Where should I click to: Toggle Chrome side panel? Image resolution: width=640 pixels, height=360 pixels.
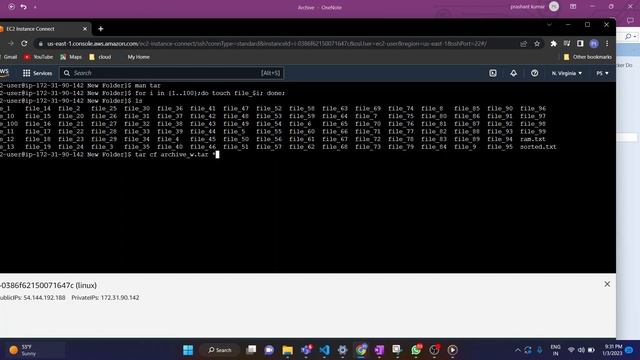pos(580,43)
